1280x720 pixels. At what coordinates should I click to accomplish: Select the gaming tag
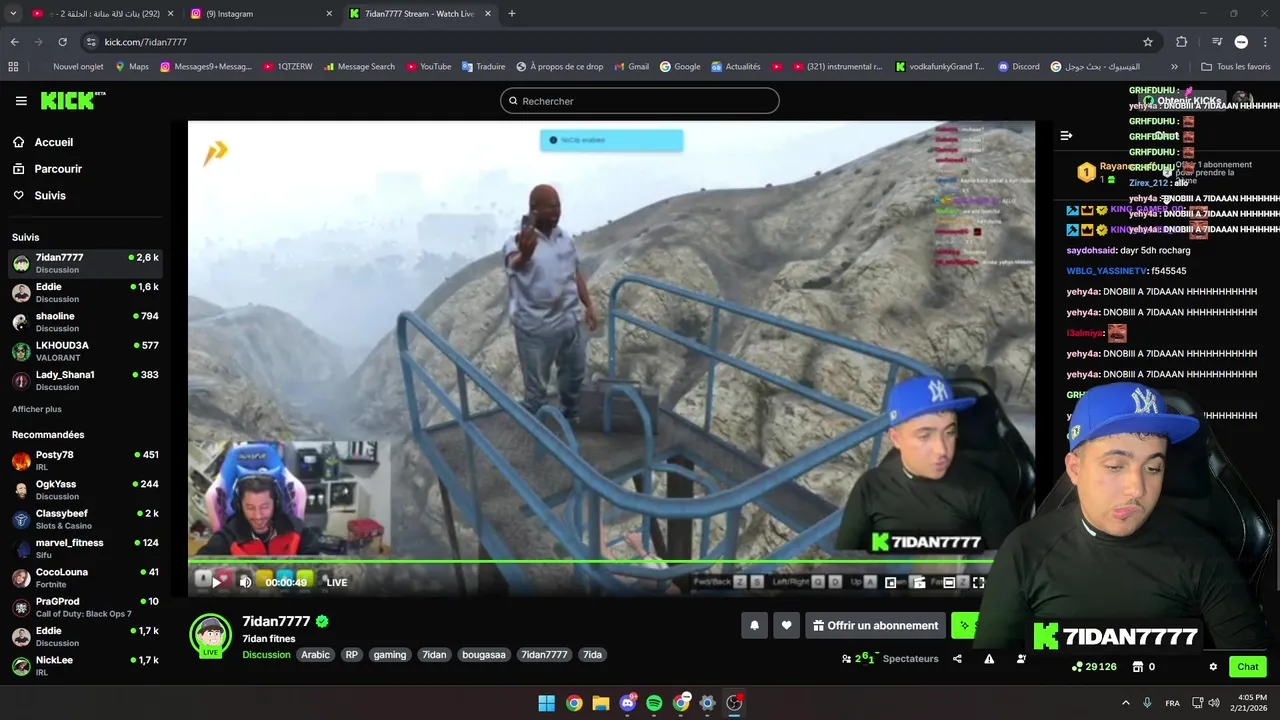(x=390, y=655)
